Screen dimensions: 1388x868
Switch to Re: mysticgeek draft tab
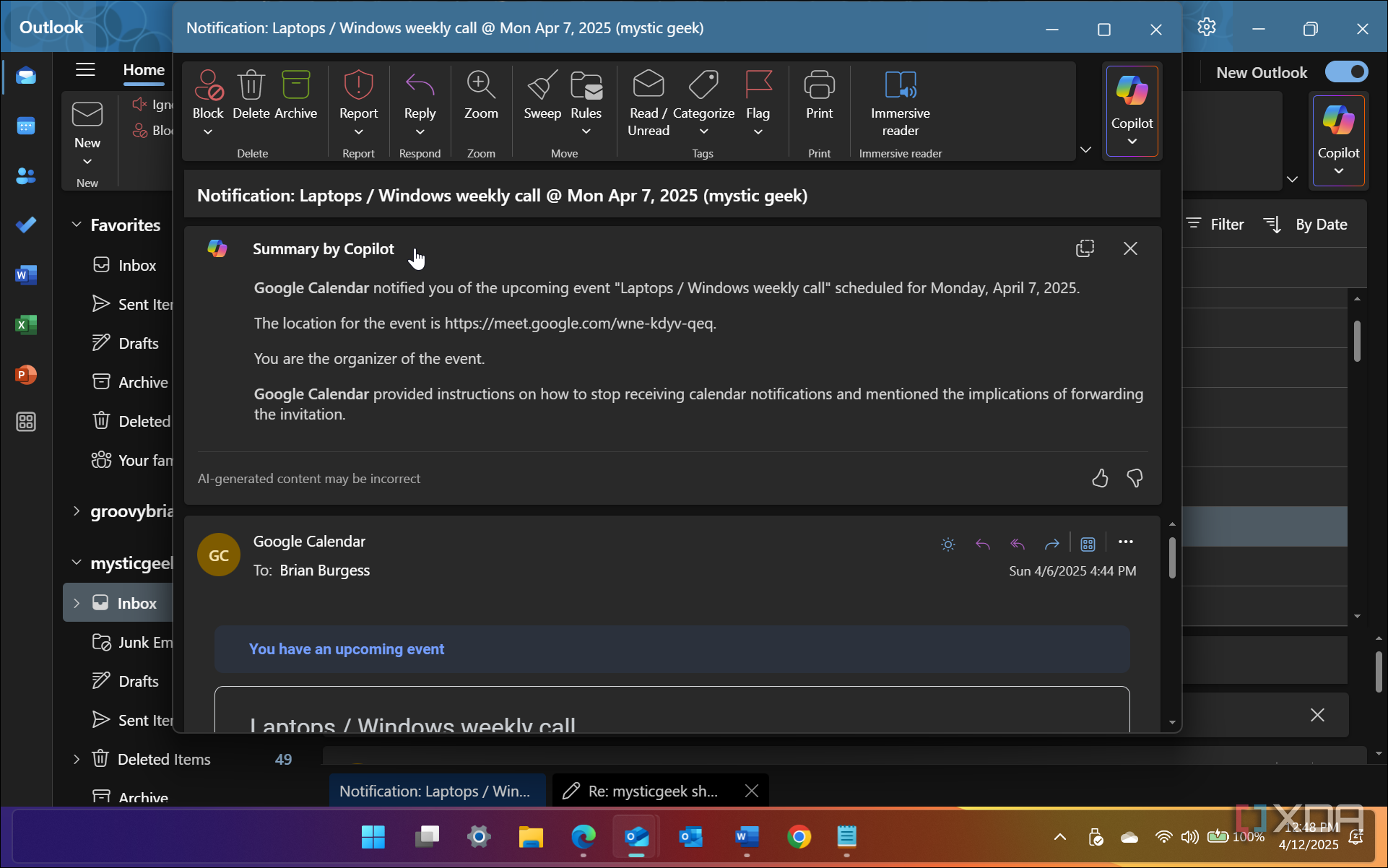click(652, 791)
